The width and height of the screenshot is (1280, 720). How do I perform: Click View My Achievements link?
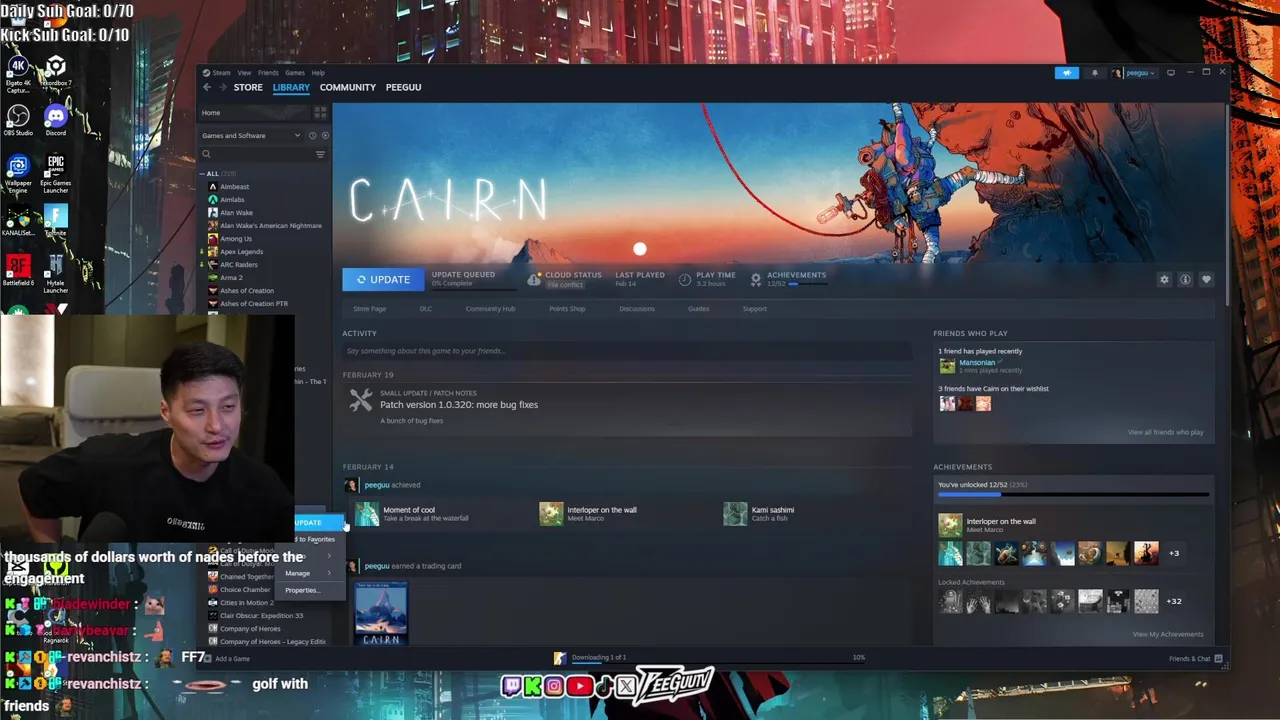(1167, 634)
